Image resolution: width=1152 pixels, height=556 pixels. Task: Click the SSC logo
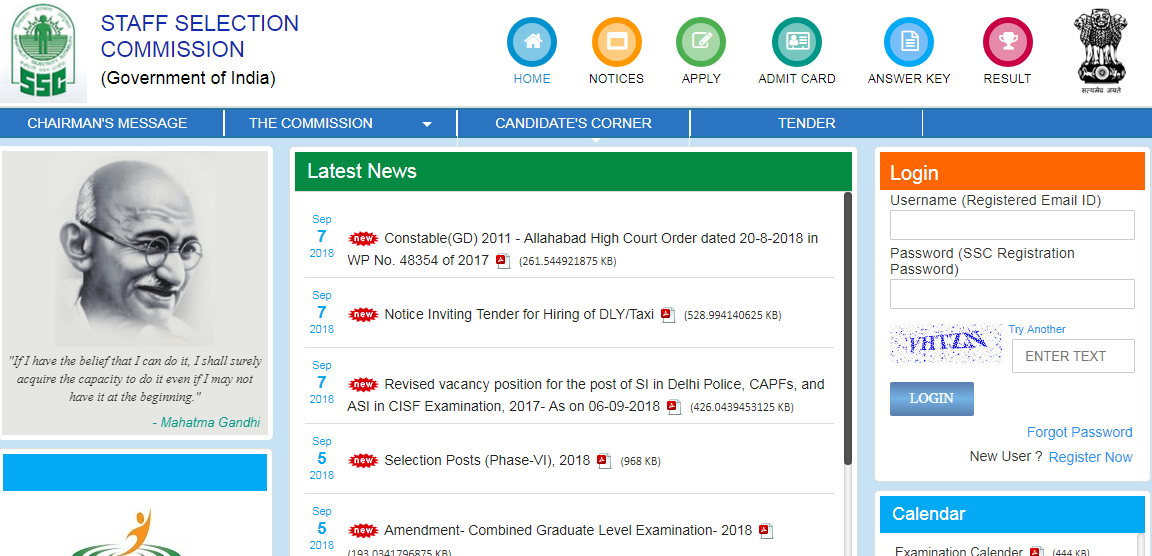pyautogui.click(x=43, y=51)
